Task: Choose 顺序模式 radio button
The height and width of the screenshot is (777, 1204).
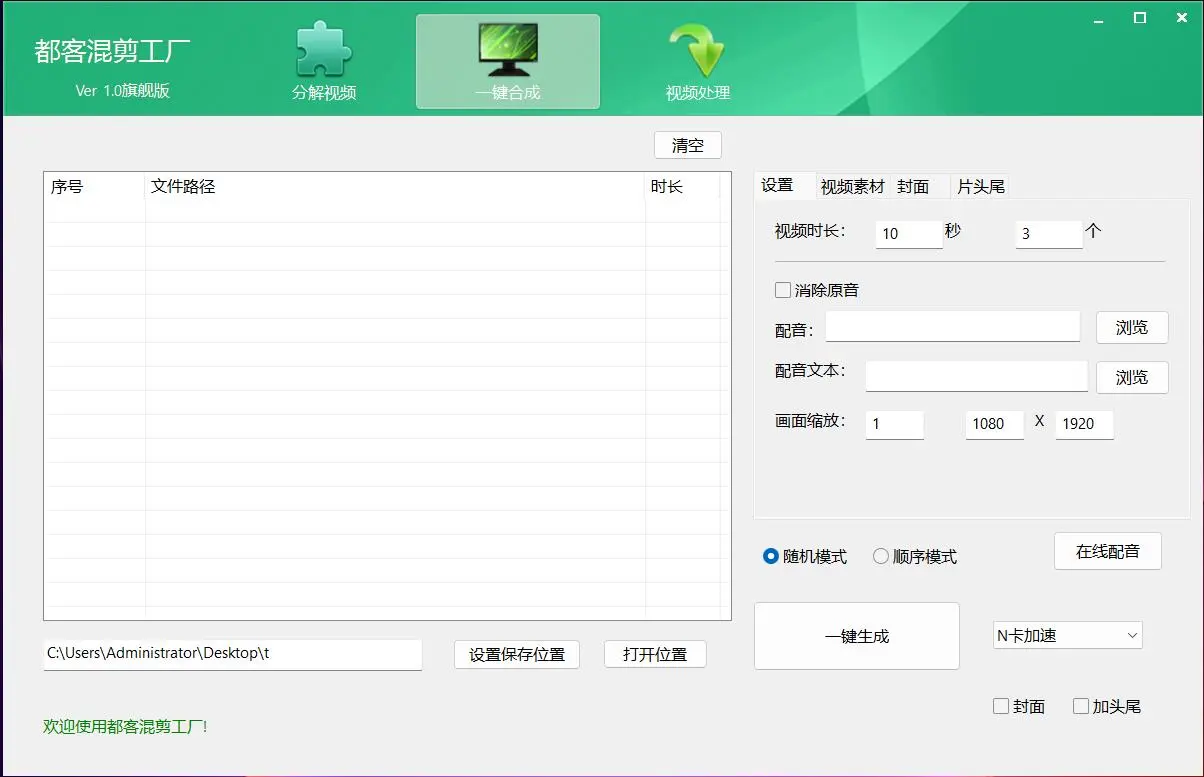Action: pyautogui.click(x=881, y=556)
